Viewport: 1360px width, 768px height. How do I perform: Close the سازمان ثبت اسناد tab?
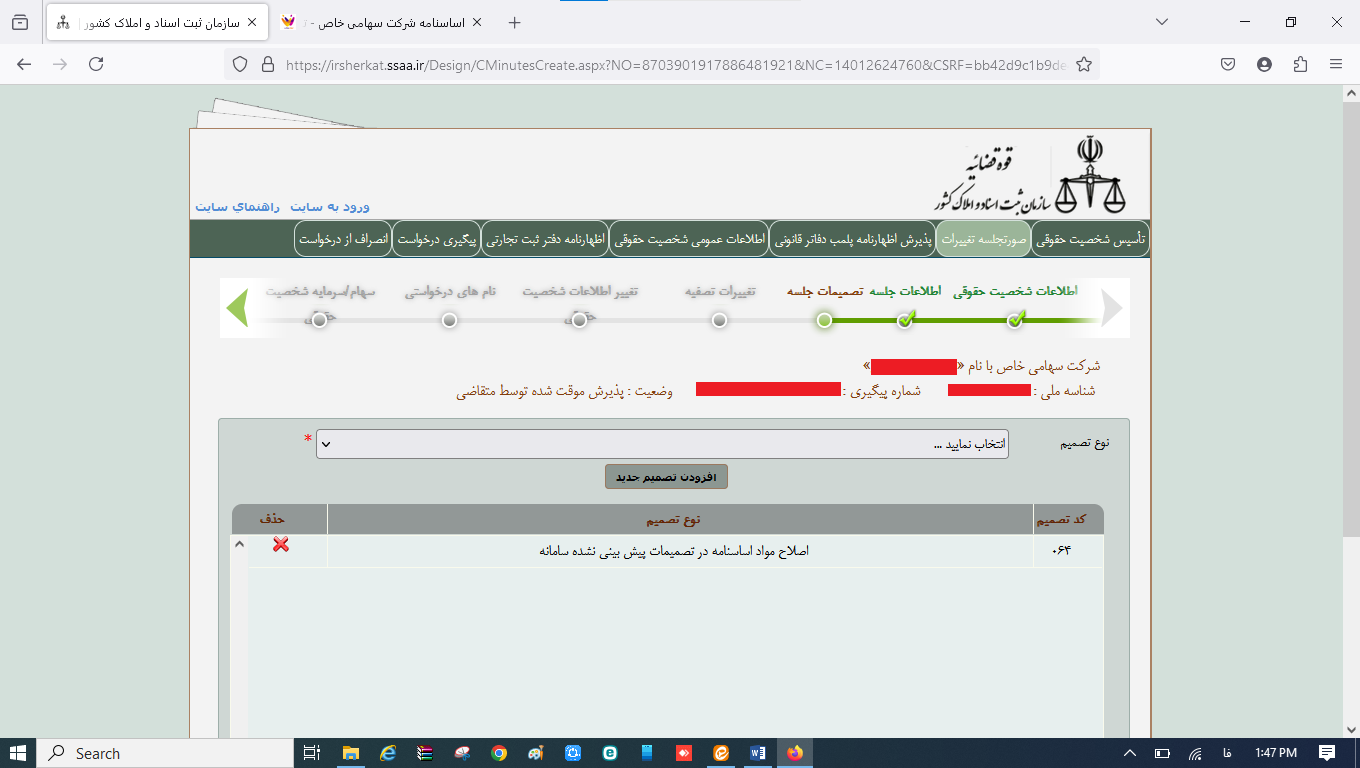252,22
